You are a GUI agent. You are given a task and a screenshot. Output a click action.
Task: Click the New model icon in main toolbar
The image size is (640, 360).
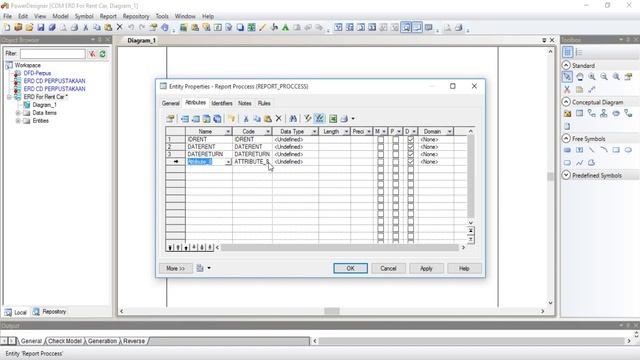pos(7,27)
